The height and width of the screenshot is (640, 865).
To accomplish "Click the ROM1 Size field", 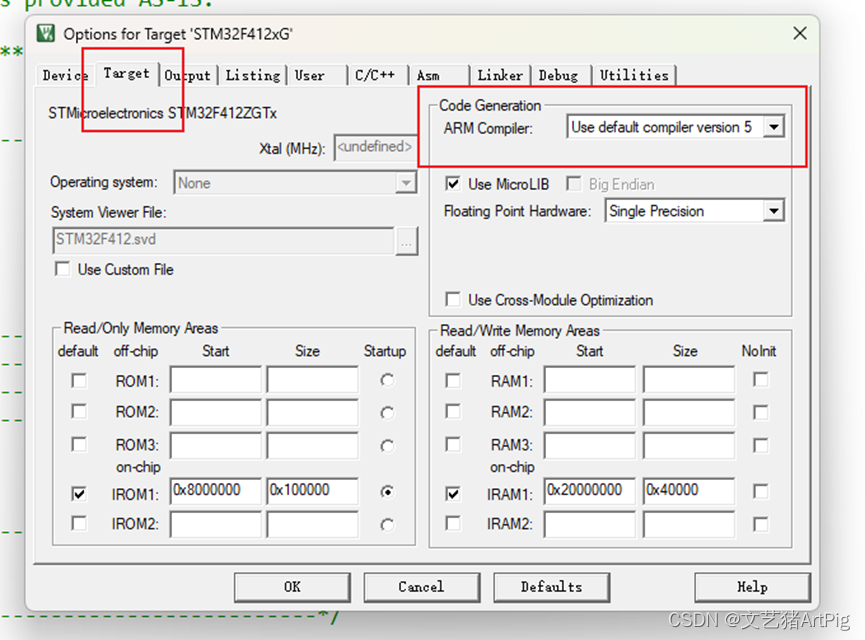I will (312, 380).
